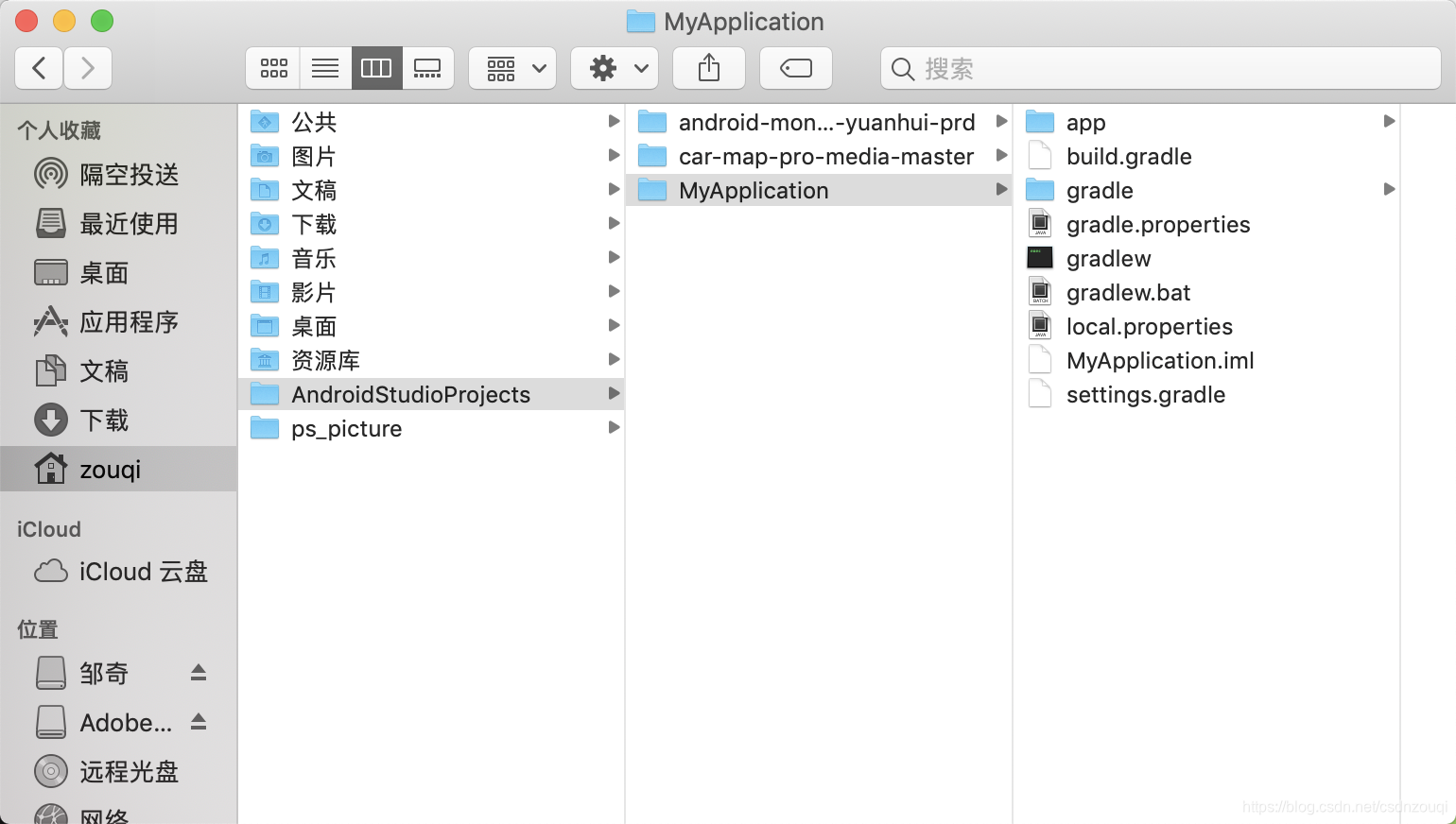This screenshot has height=824, width=1456.
Task: Select the gradle folder
Action: (1206, 190)
